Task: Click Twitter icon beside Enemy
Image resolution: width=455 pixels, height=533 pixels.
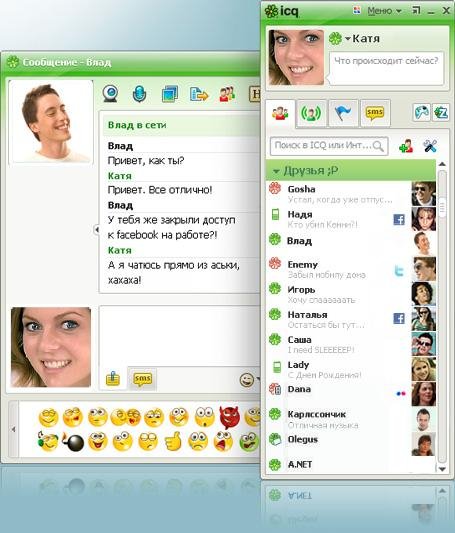Action: tap(399, 271)
